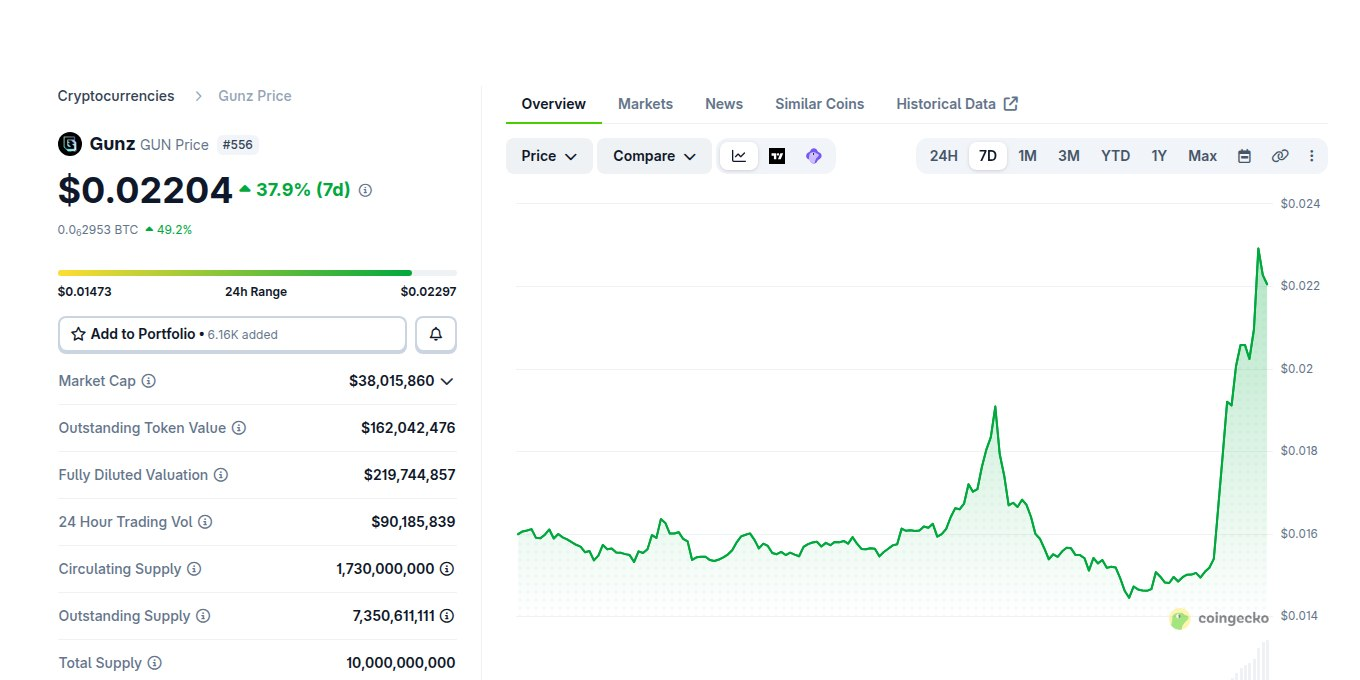The width and height of the screenshot is (1360, 680).
Task: Select the 1M chart range
Action: coord(1027,156)
